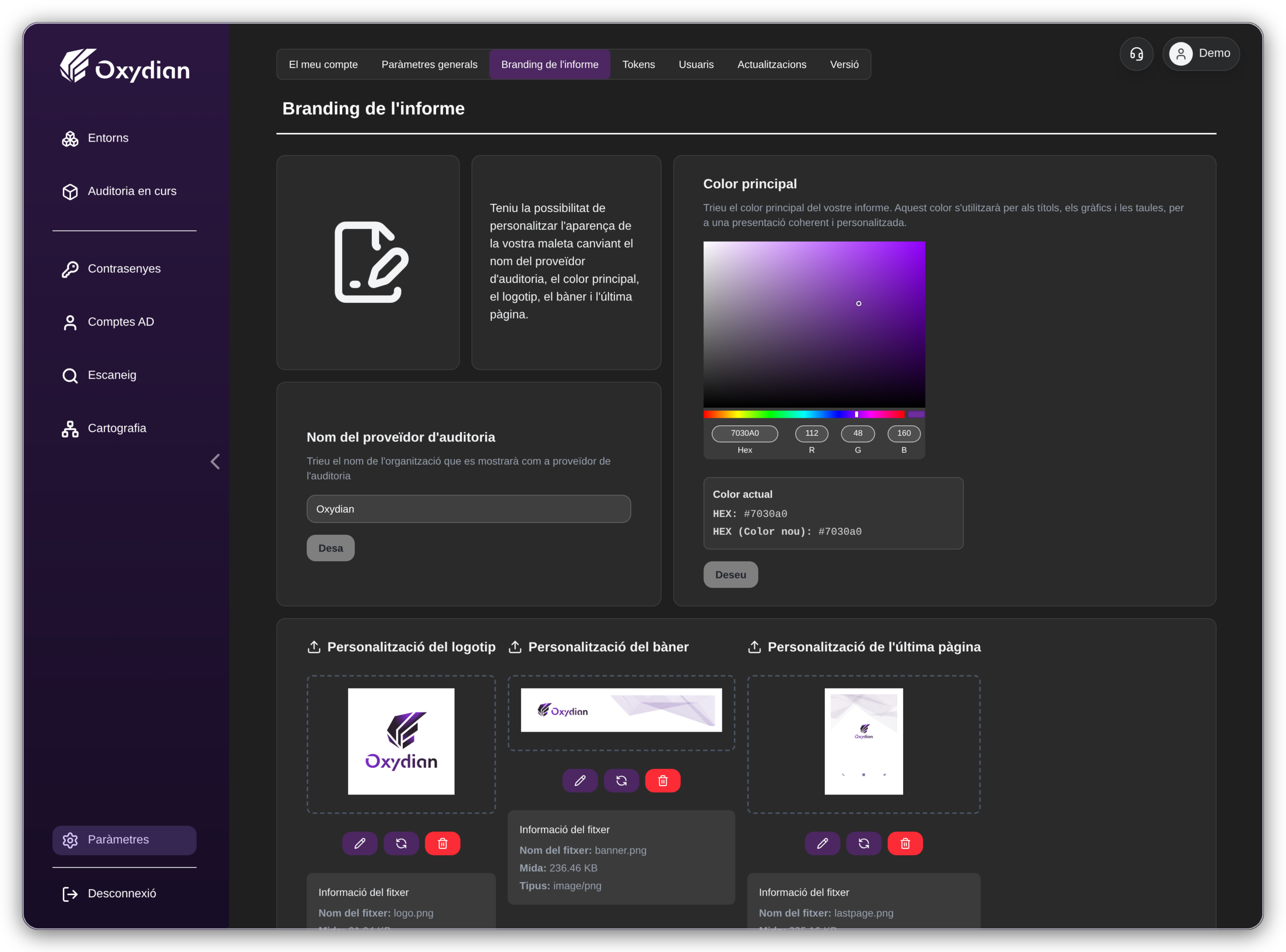Delete the logo with the red trash icon
The image size is (1286, 952).
(443, 844)
